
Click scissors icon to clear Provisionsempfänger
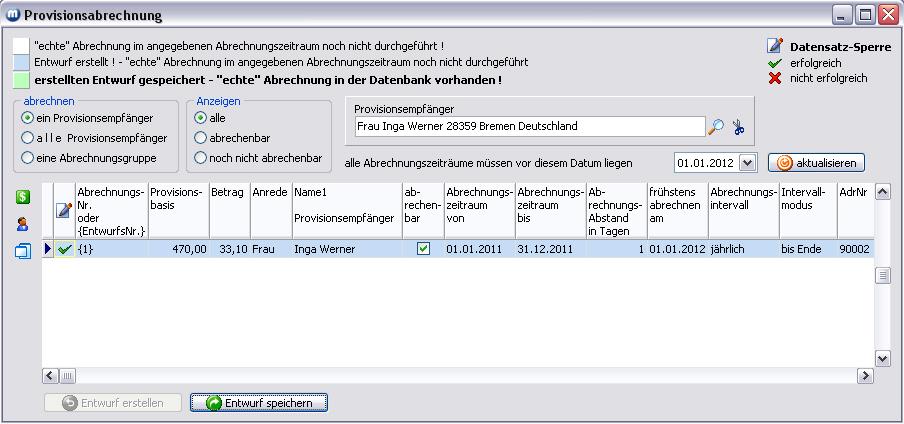click(739, 127)
